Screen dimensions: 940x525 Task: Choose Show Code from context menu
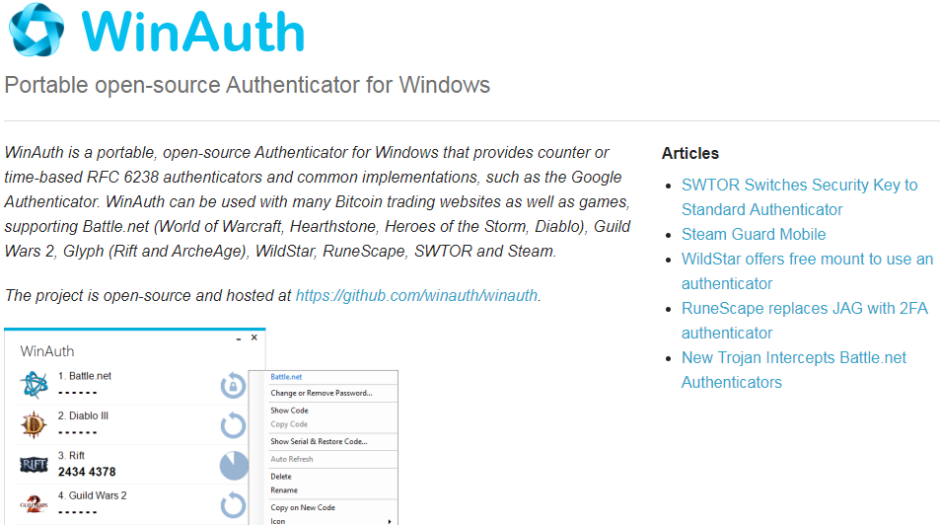tap(289, 411)
